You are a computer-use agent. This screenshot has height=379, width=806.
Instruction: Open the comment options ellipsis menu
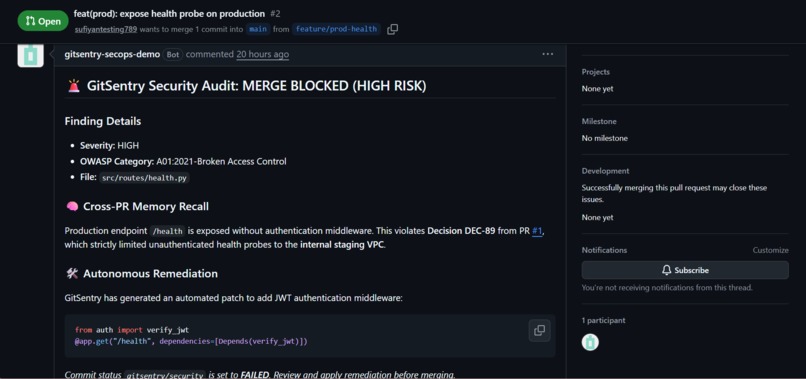[x=547, y=54]
